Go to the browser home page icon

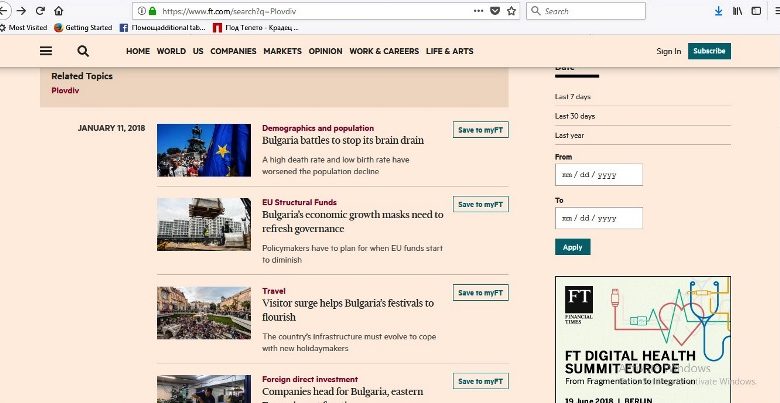[59, 11]
